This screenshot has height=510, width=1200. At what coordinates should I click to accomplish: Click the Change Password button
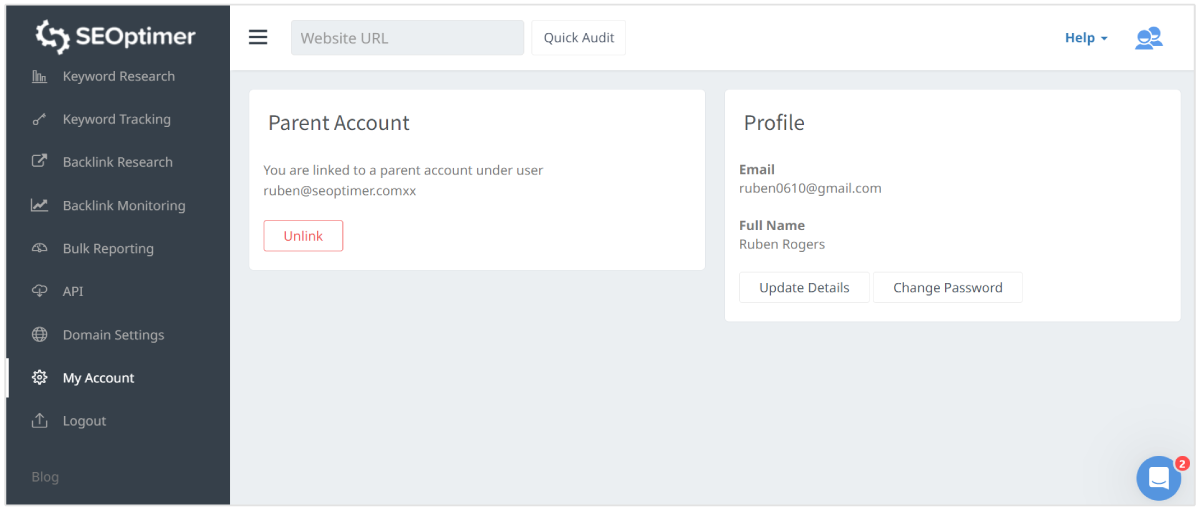947,288
